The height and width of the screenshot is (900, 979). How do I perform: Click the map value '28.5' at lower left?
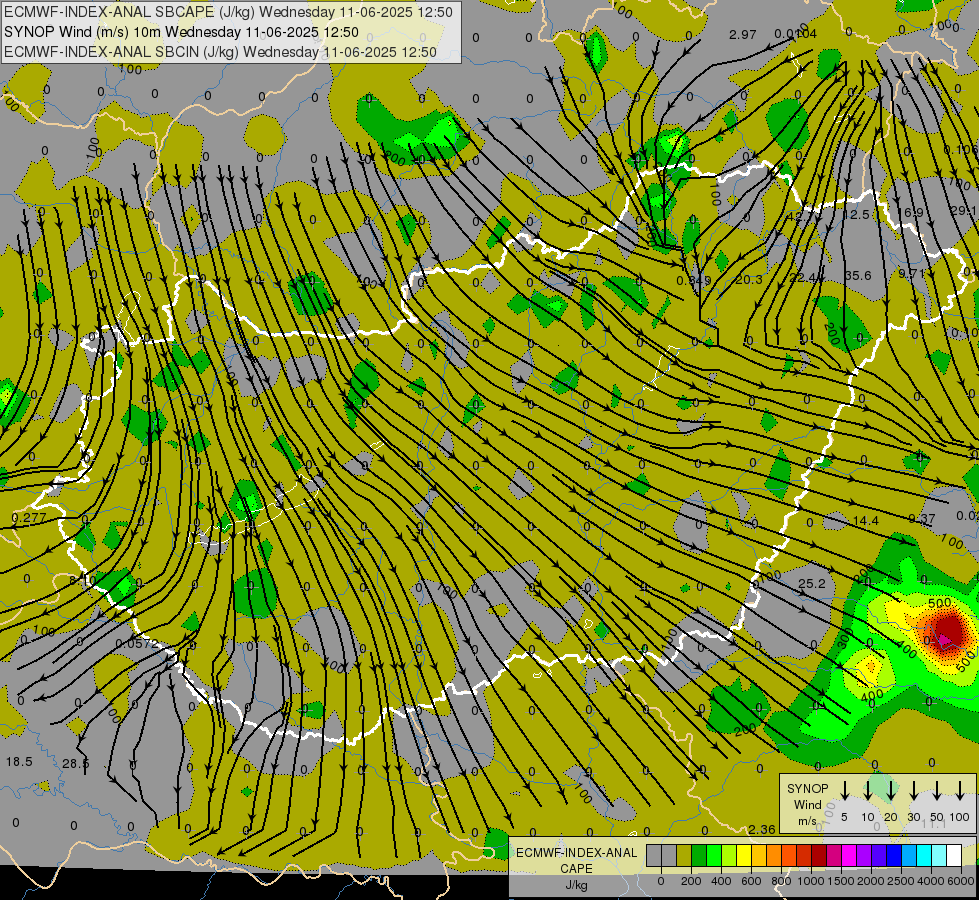coord(76,763)
